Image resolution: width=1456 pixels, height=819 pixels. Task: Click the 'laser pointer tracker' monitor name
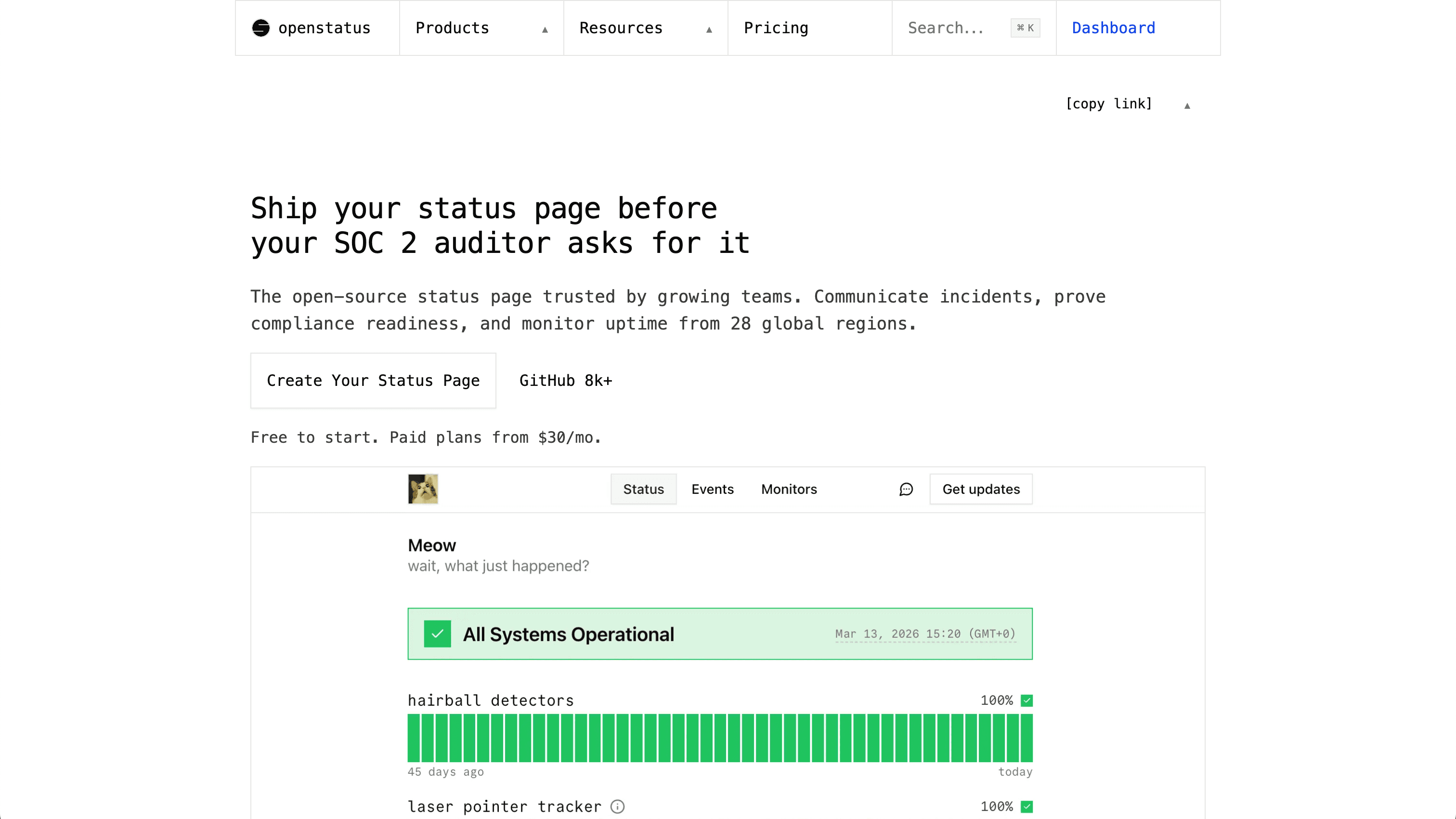[x=505, y=806]
